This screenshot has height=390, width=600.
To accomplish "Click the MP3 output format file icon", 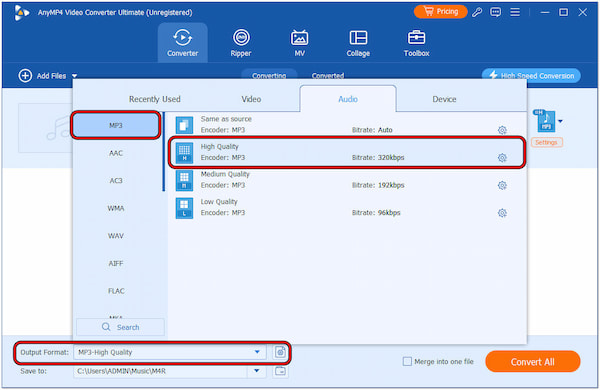I will click(545, 121).
